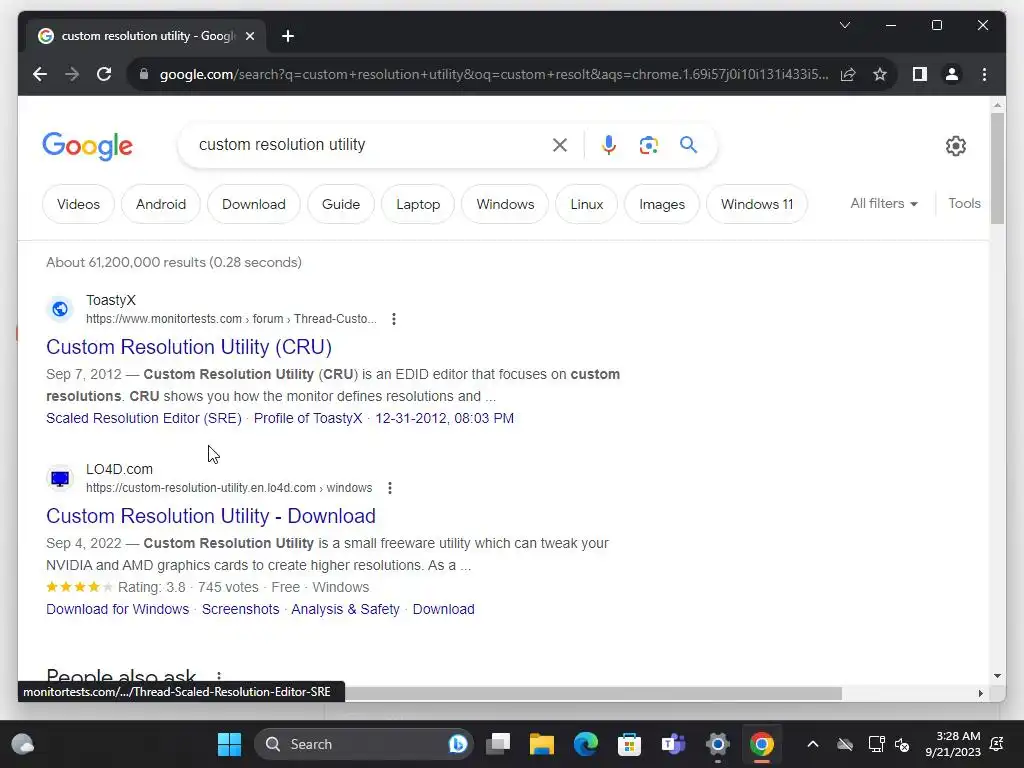Focus the Google search input field
The width and height of the screenshot is (1024, 768).
[x=369, y=145]
